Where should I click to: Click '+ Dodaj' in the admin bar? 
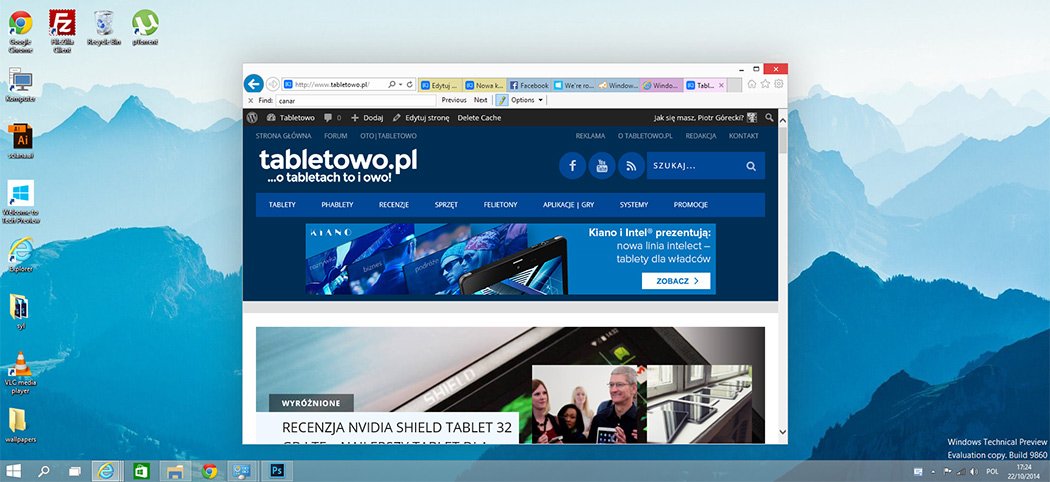367,118
